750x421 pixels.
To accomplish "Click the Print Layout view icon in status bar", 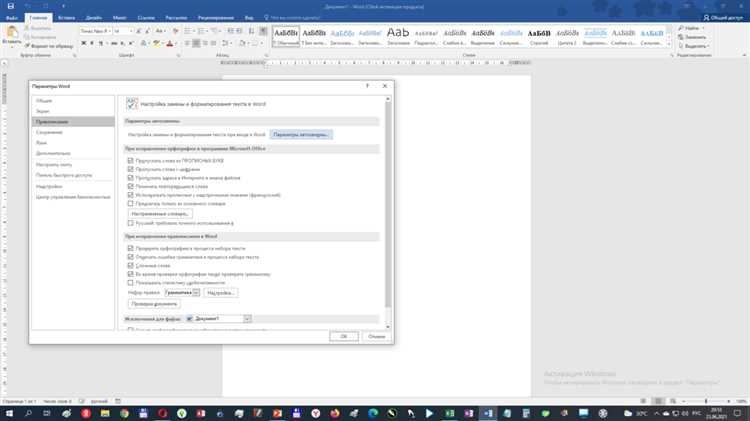I will pyautogui.click(x=658, y=401).
